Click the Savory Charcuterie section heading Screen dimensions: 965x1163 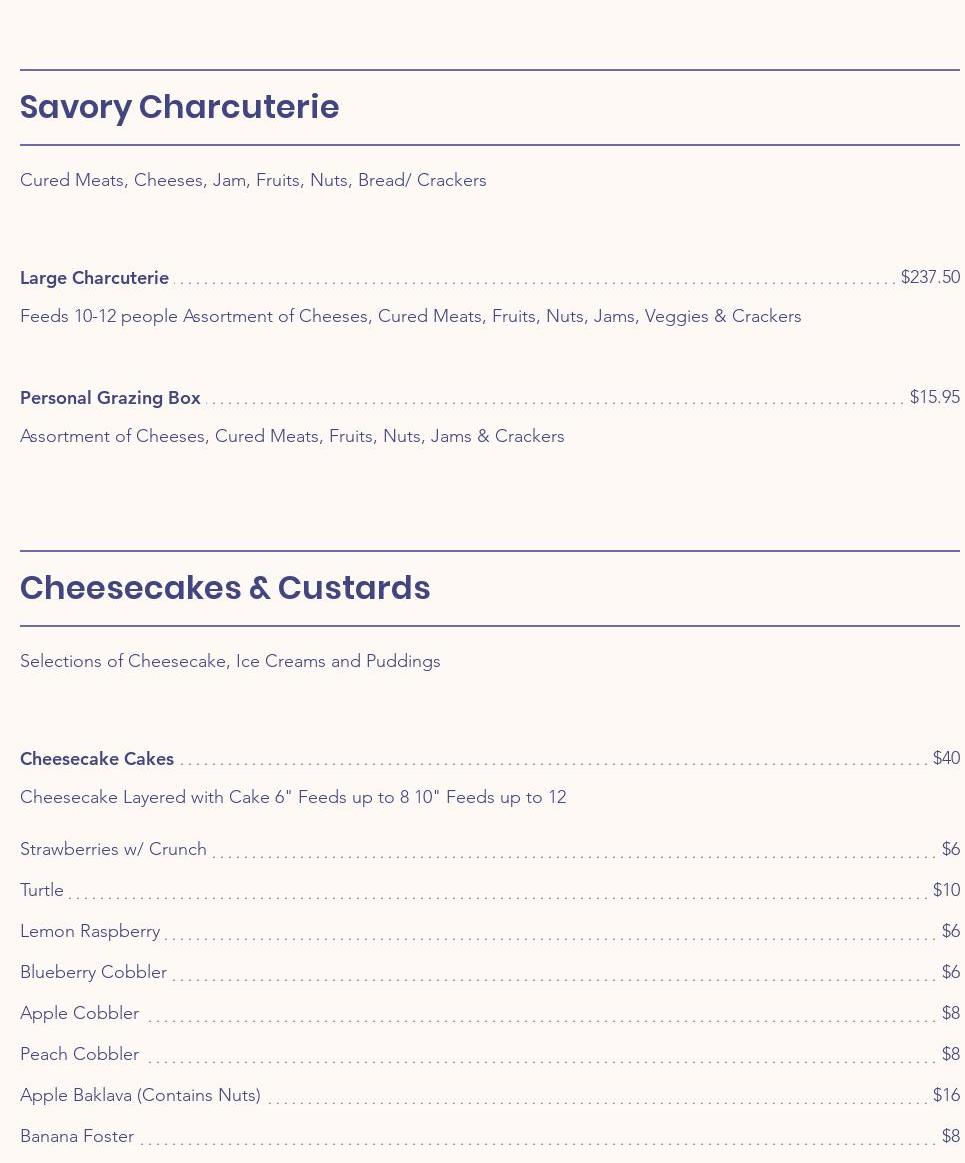(180, 107)
